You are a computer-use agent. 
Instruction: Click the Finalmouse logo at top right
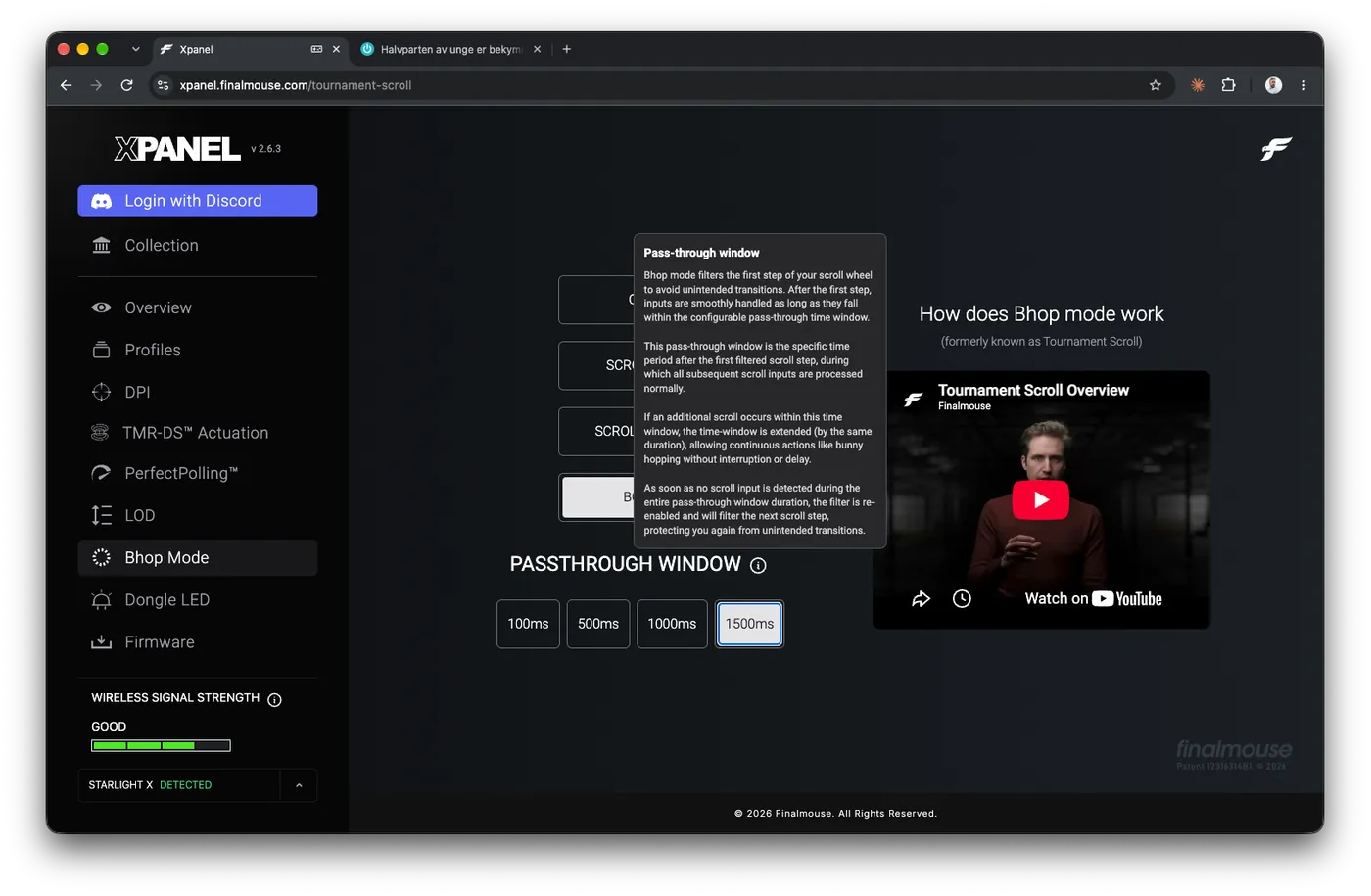click(1276, 149)
